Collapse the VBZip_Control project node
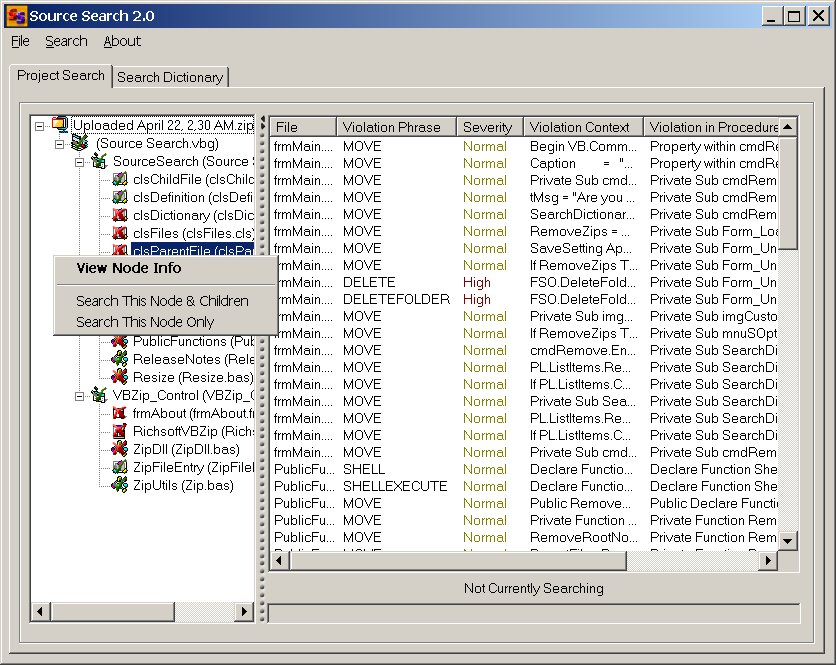This screenshot has height=665, width=836. [79, 395]
